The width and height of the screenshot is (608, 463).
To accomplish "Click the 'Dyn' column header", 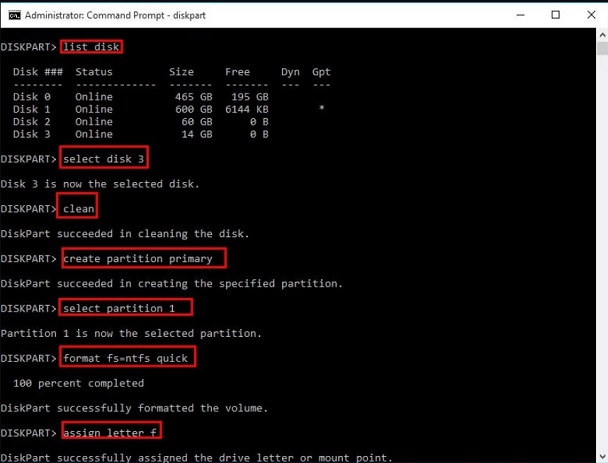I will tap(290, 72).
